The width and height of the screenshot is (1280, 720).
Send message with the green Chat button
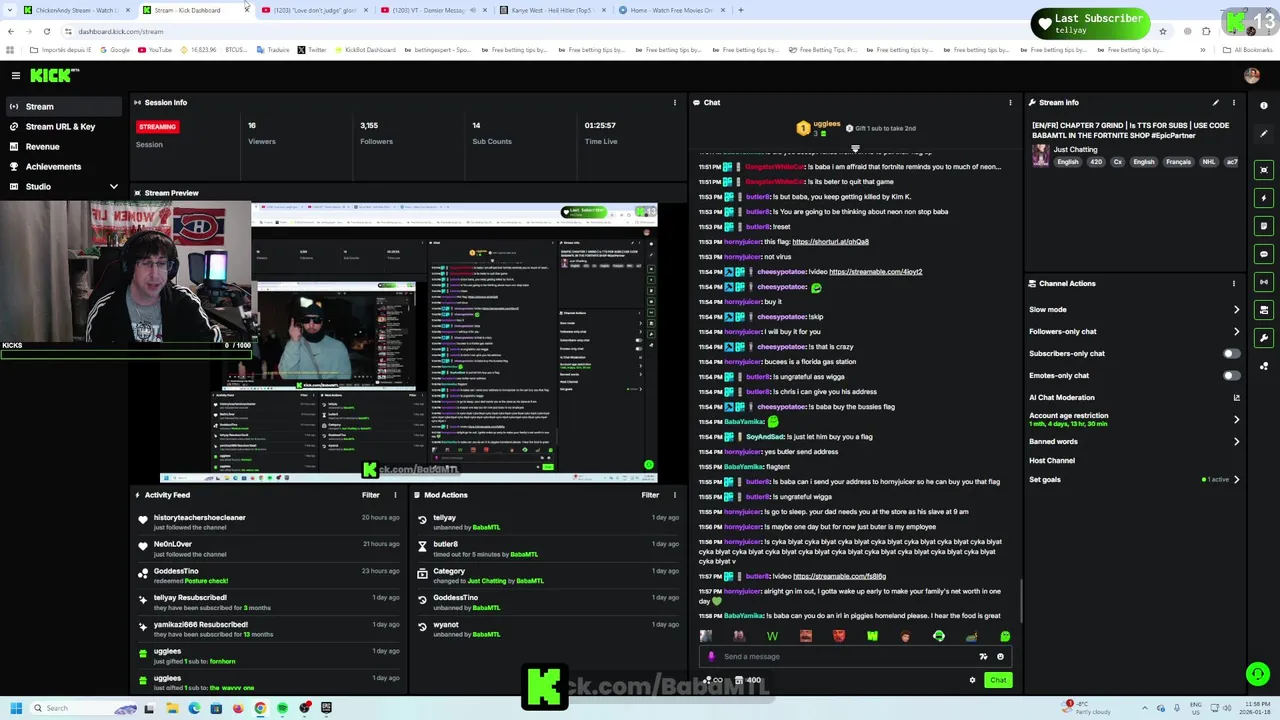[x=998, y=680]
